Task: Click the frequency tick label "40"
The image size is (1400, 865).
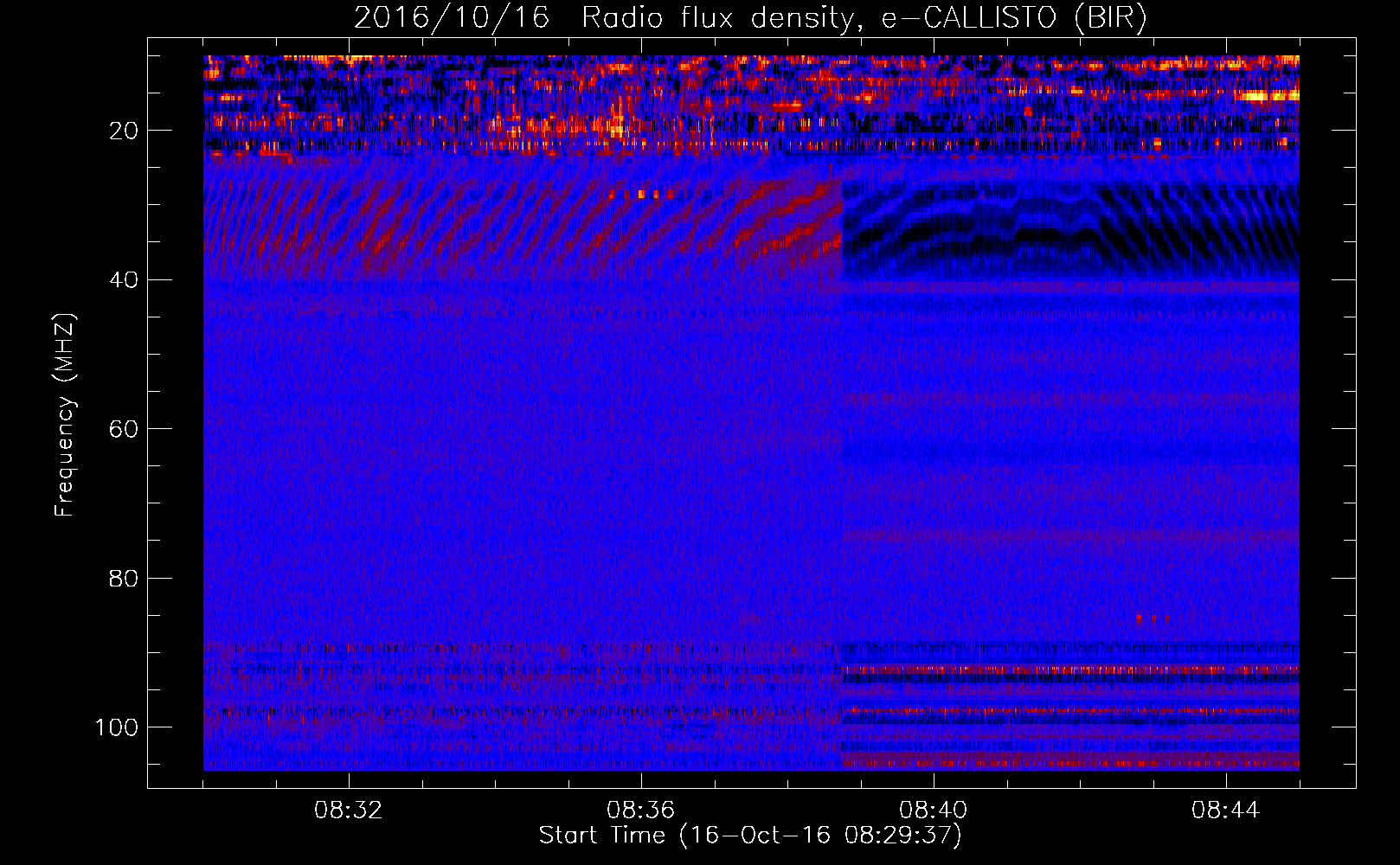Action: 125,280
